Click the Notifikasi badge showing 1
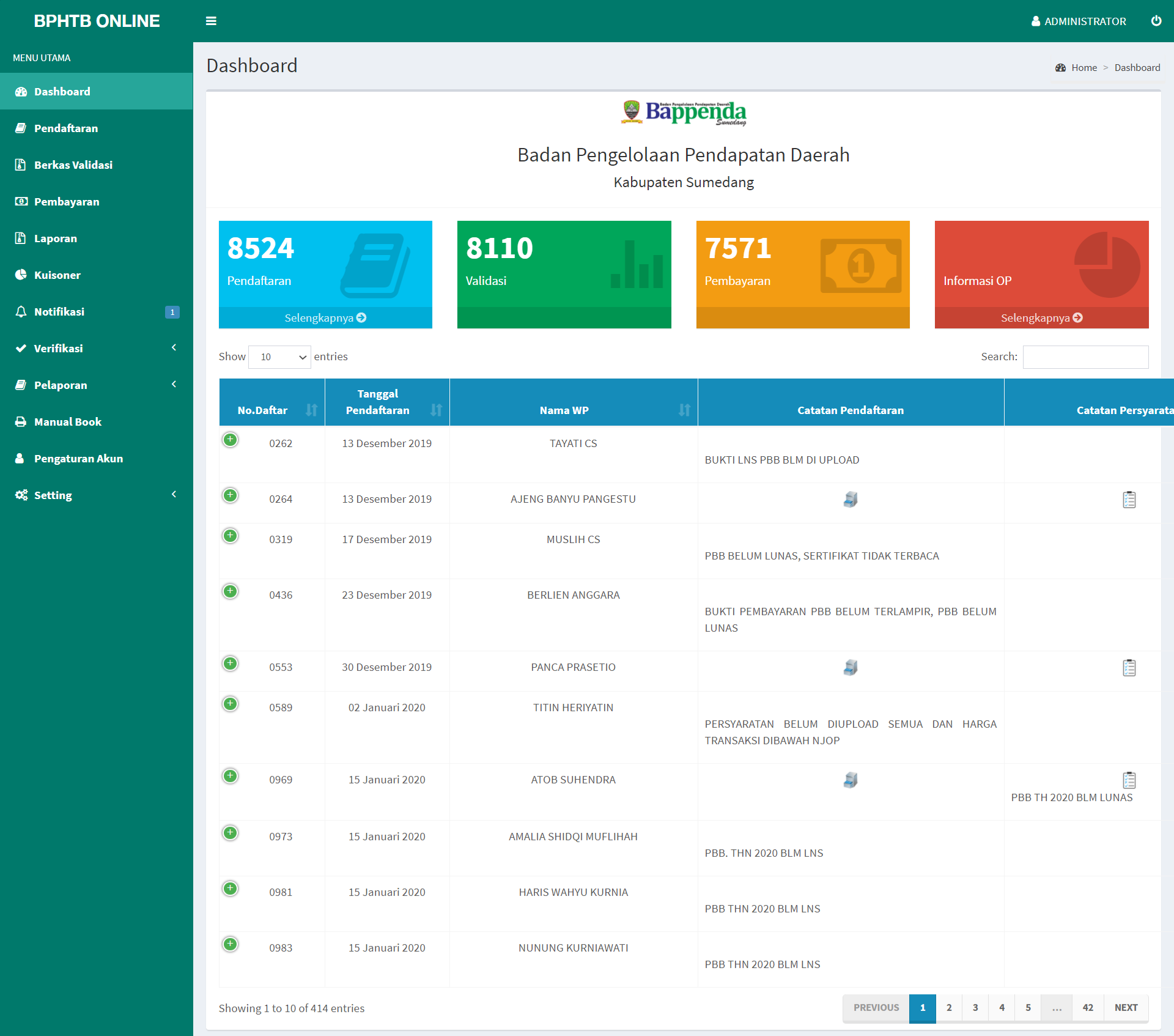1174x1036 pixels. pyautogui.click(x=172, y=312)
